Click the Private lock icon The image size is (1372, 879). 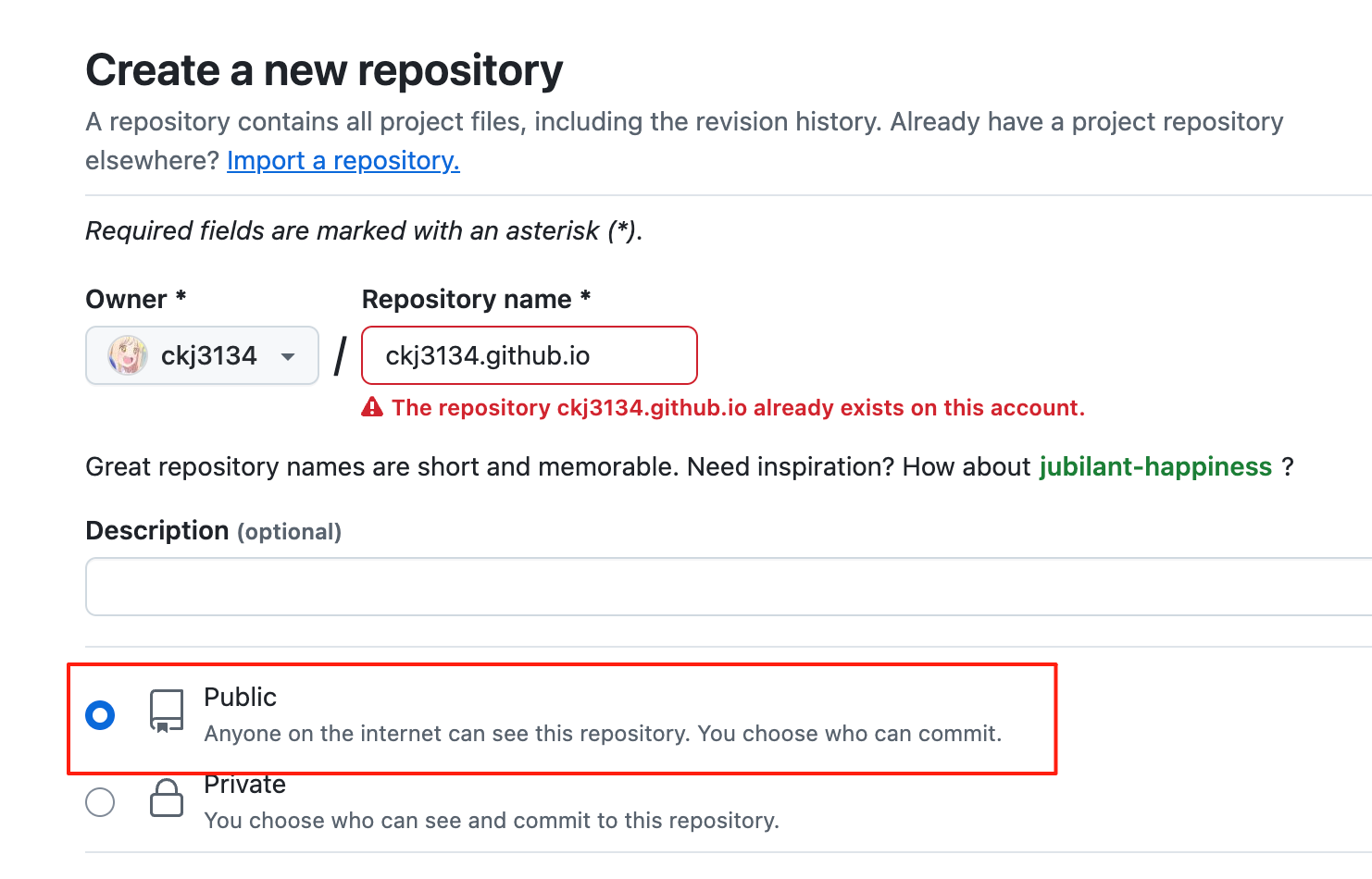(x=167, y=798)
